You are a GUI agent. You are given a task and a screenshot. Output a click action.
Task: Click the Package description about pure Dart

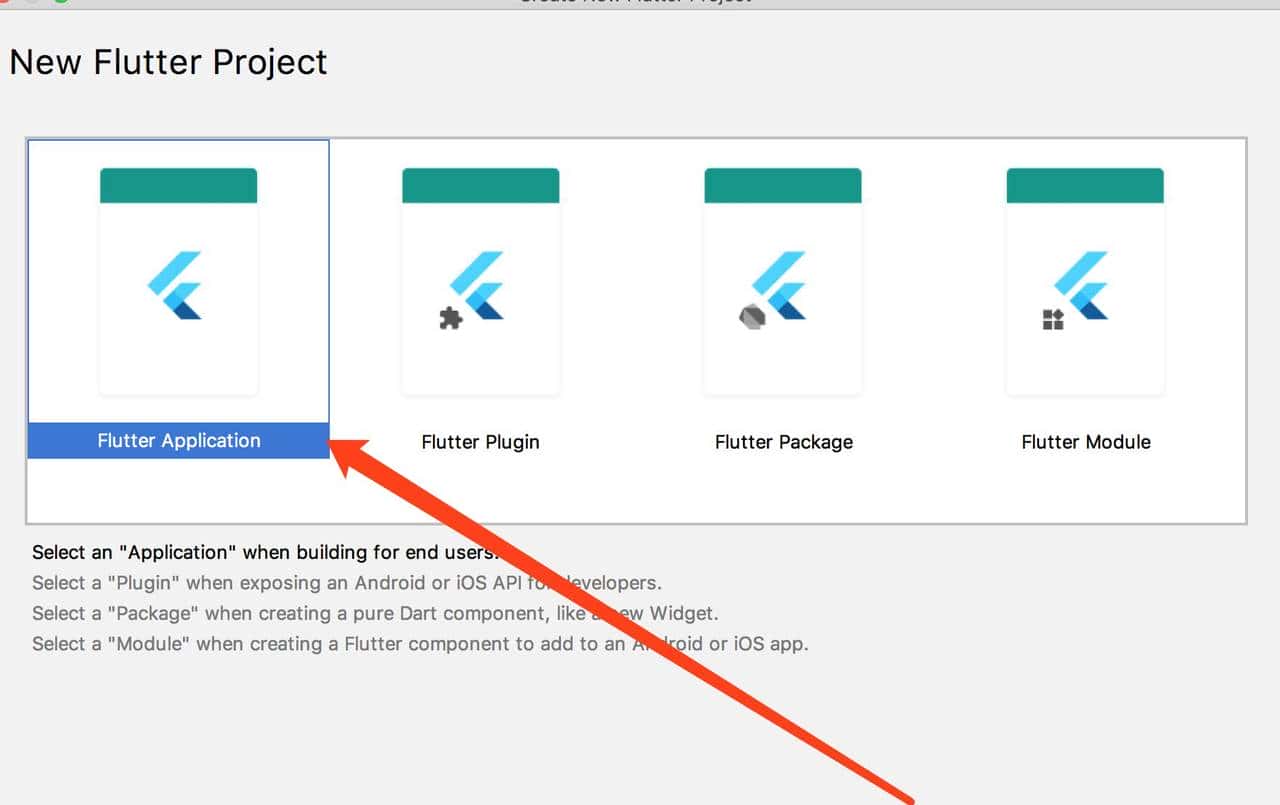374,613
